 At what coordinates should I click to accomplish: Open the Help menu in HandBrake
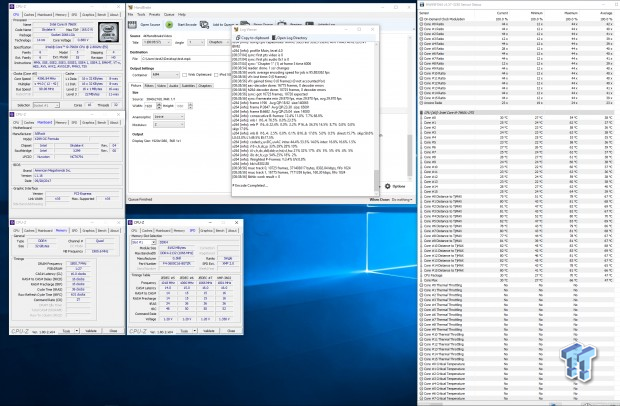[x=181, y=15]
